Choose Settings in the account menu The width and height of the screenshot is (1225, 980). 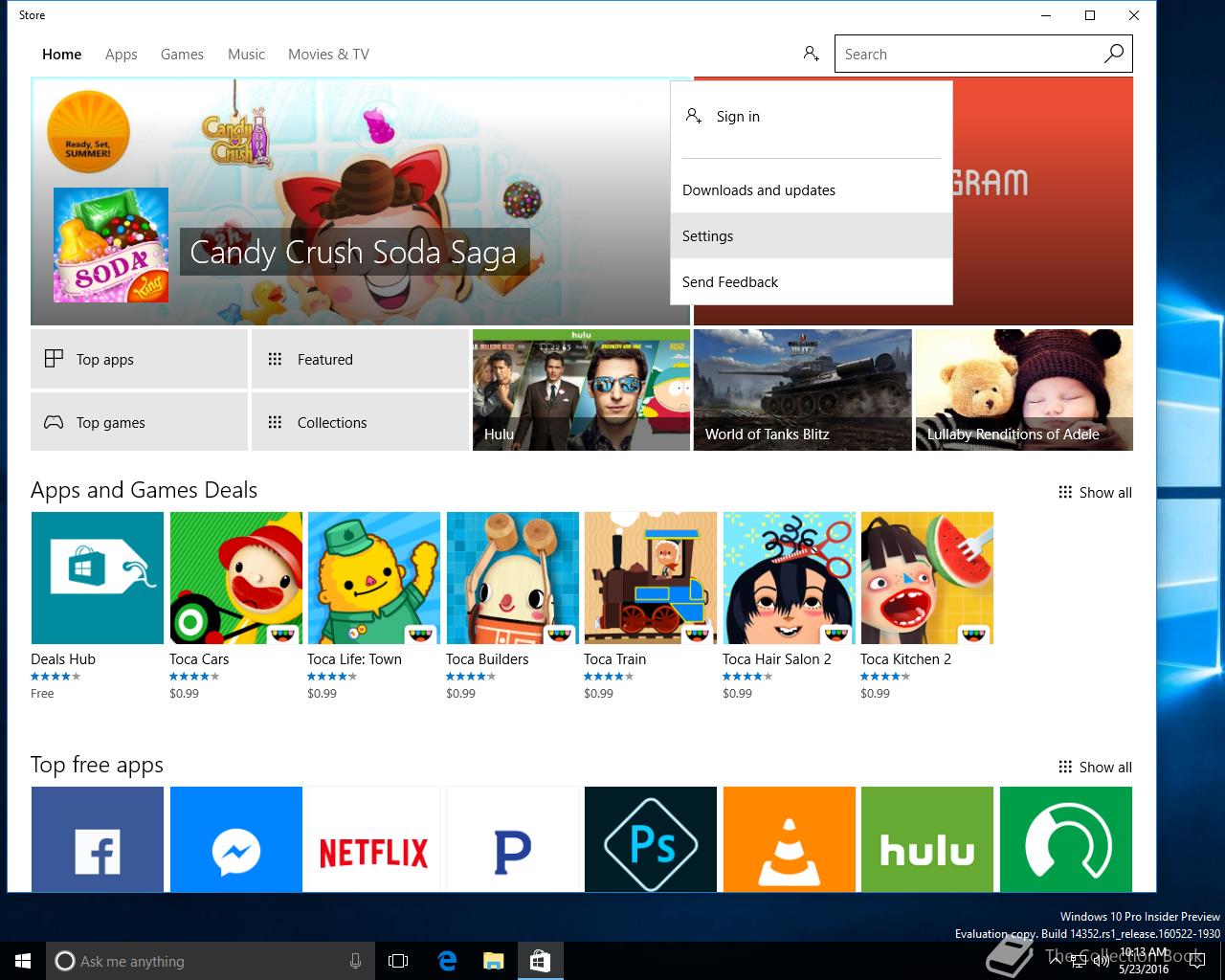[x=812, y=235]
